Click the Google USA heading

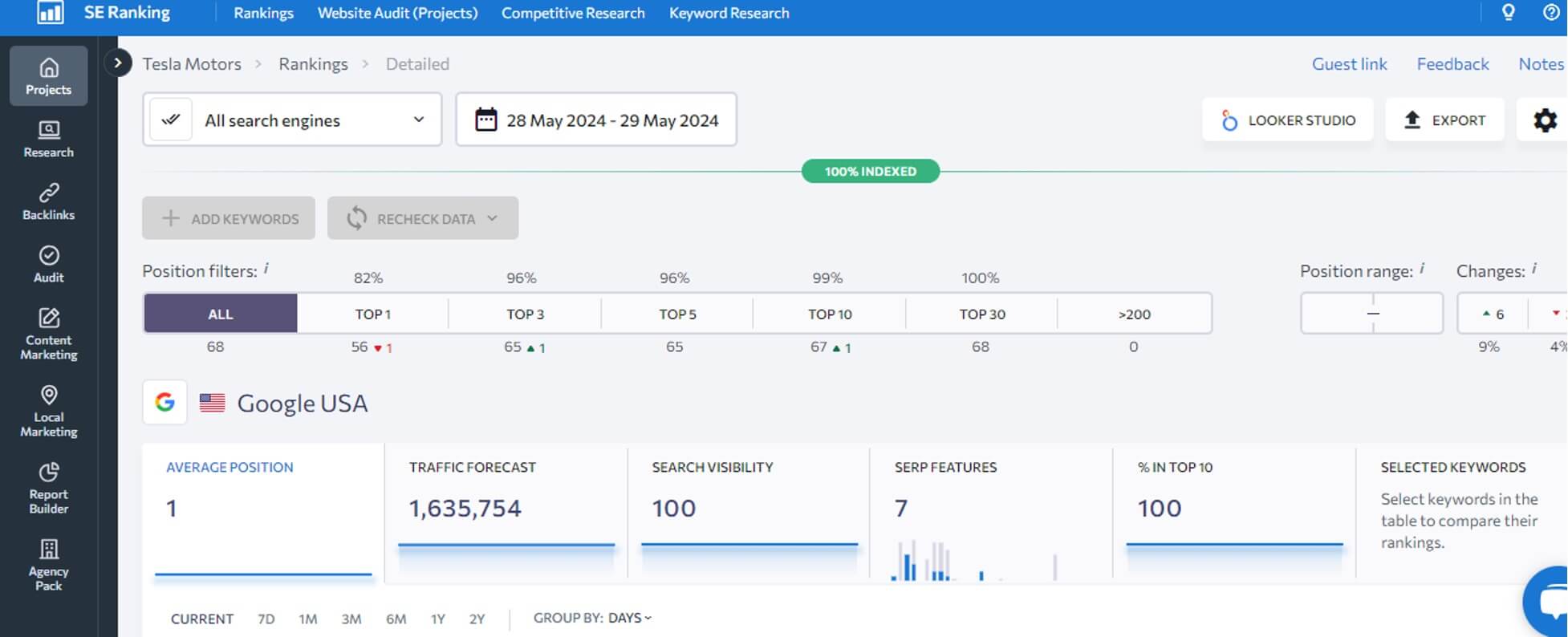point(303,403)
